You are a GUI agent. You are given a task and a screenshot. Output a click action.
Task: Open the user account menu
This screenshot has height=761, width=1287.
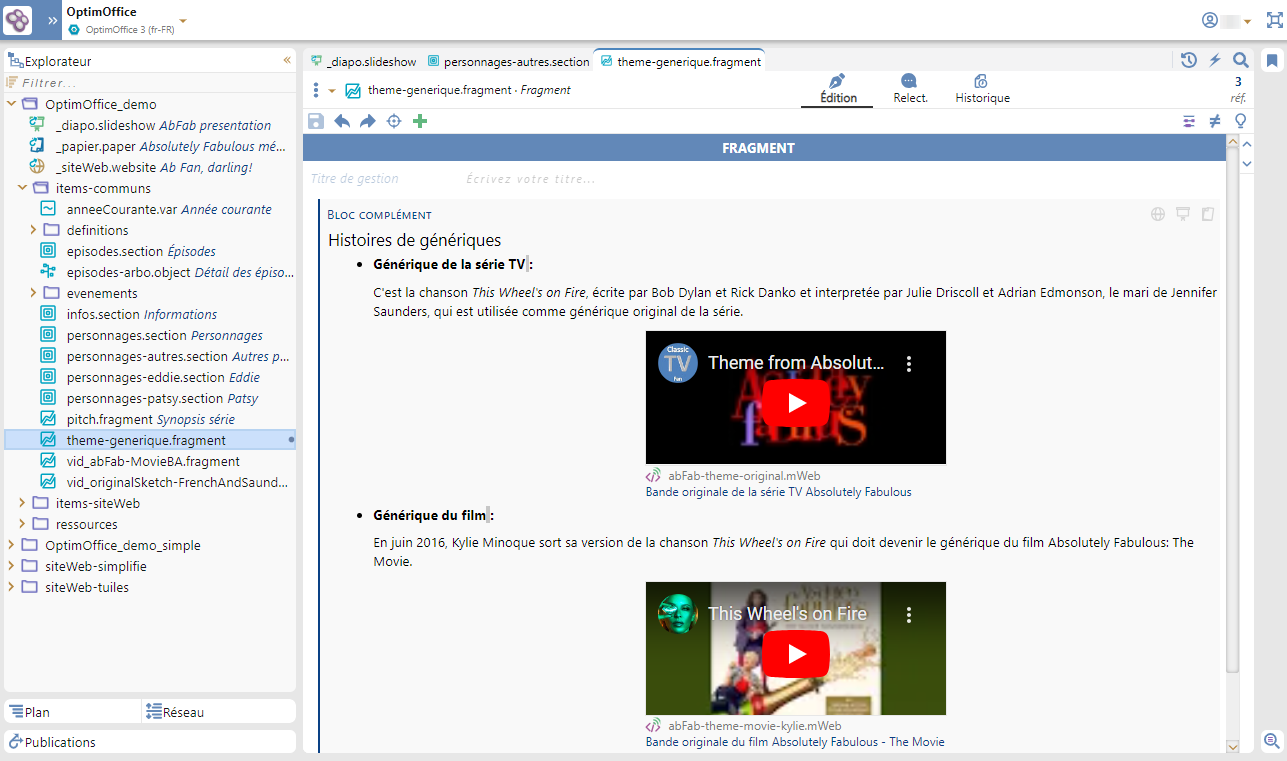point(1226,20)
